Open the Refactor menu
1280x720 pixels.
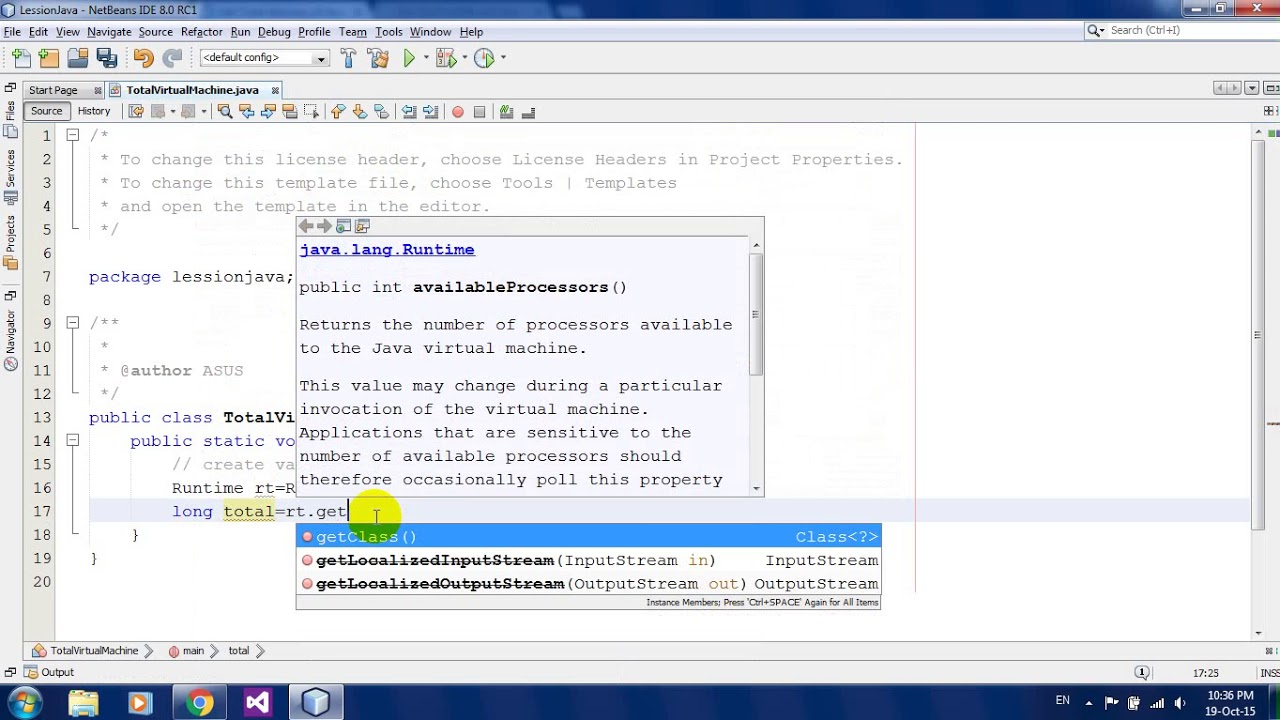201,32
